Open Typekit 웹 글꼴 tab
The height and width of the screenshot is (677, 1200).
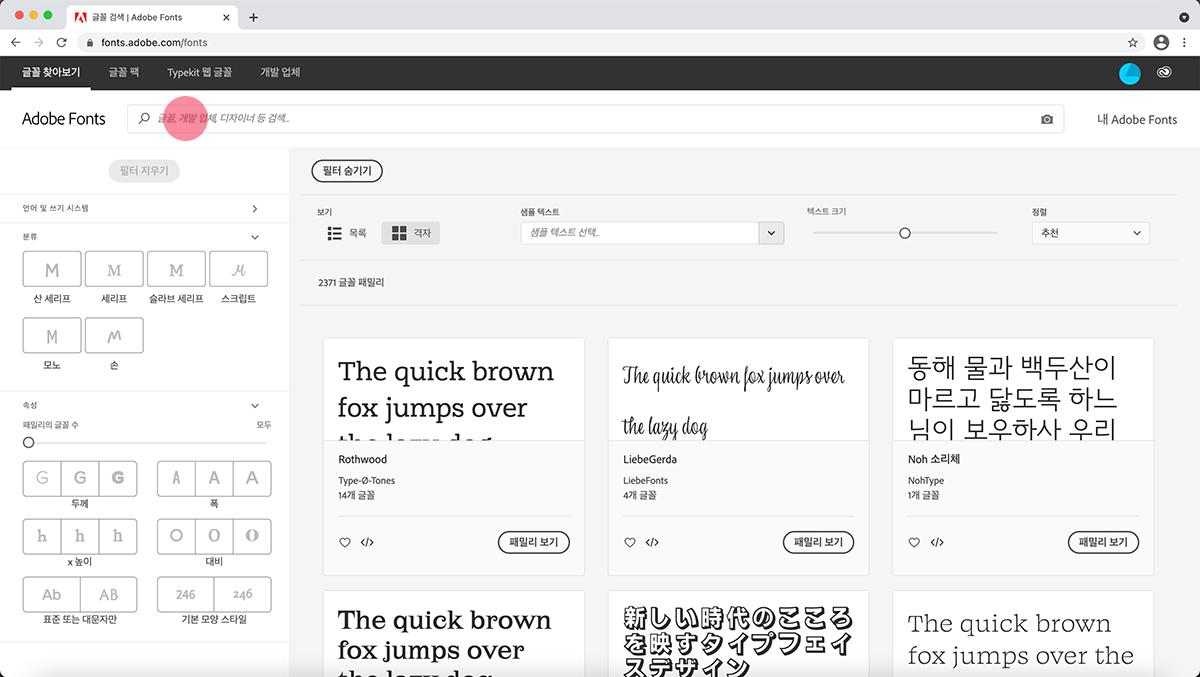200,72
